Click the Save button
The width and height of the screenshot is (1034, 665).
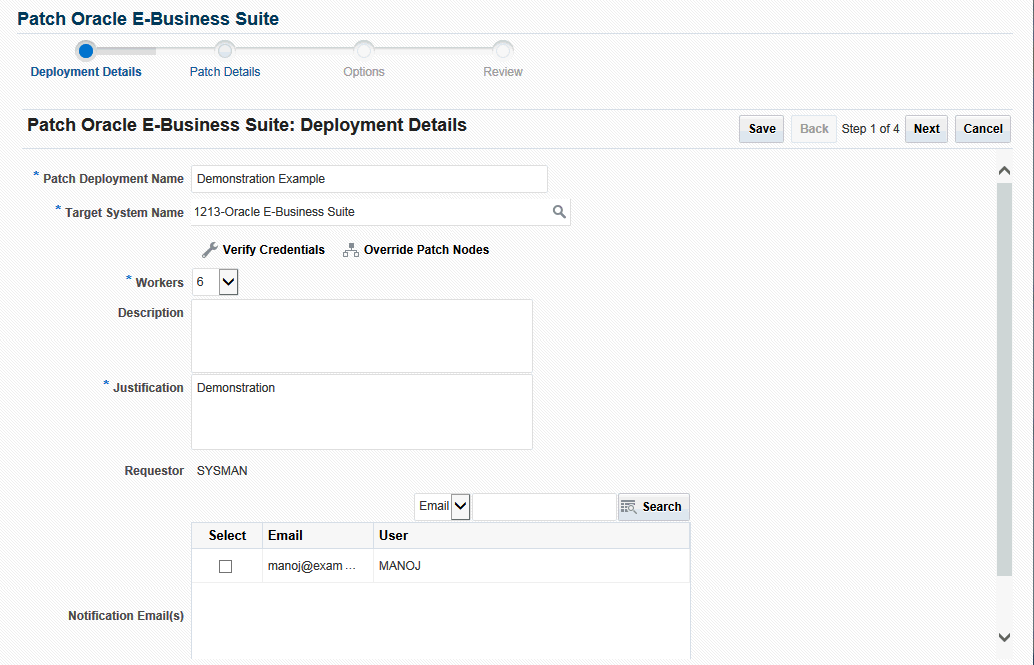pos(762,129)
